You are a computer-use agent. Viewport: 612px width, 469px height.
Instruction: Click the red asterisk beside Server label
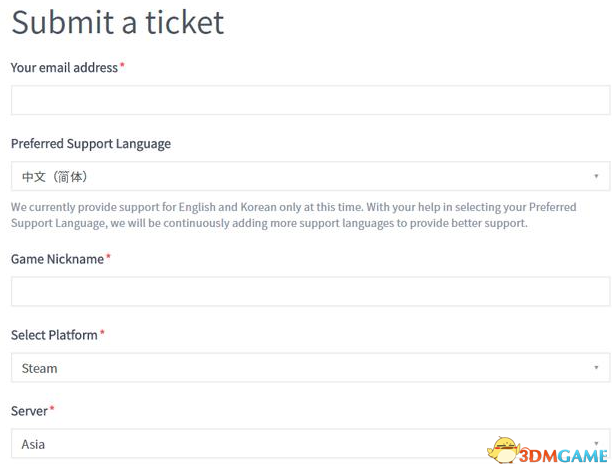(x=52, y=408)
